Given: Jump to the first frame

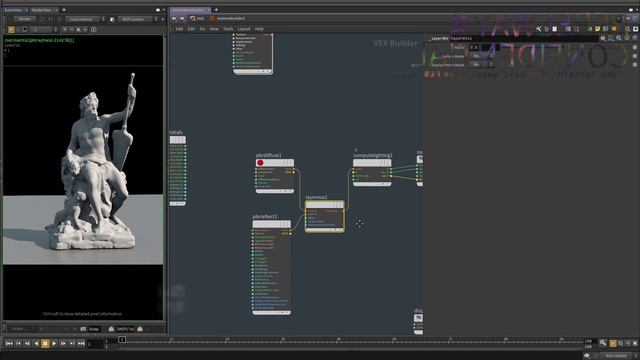Looking at the screenshot, I should (9, 344).
